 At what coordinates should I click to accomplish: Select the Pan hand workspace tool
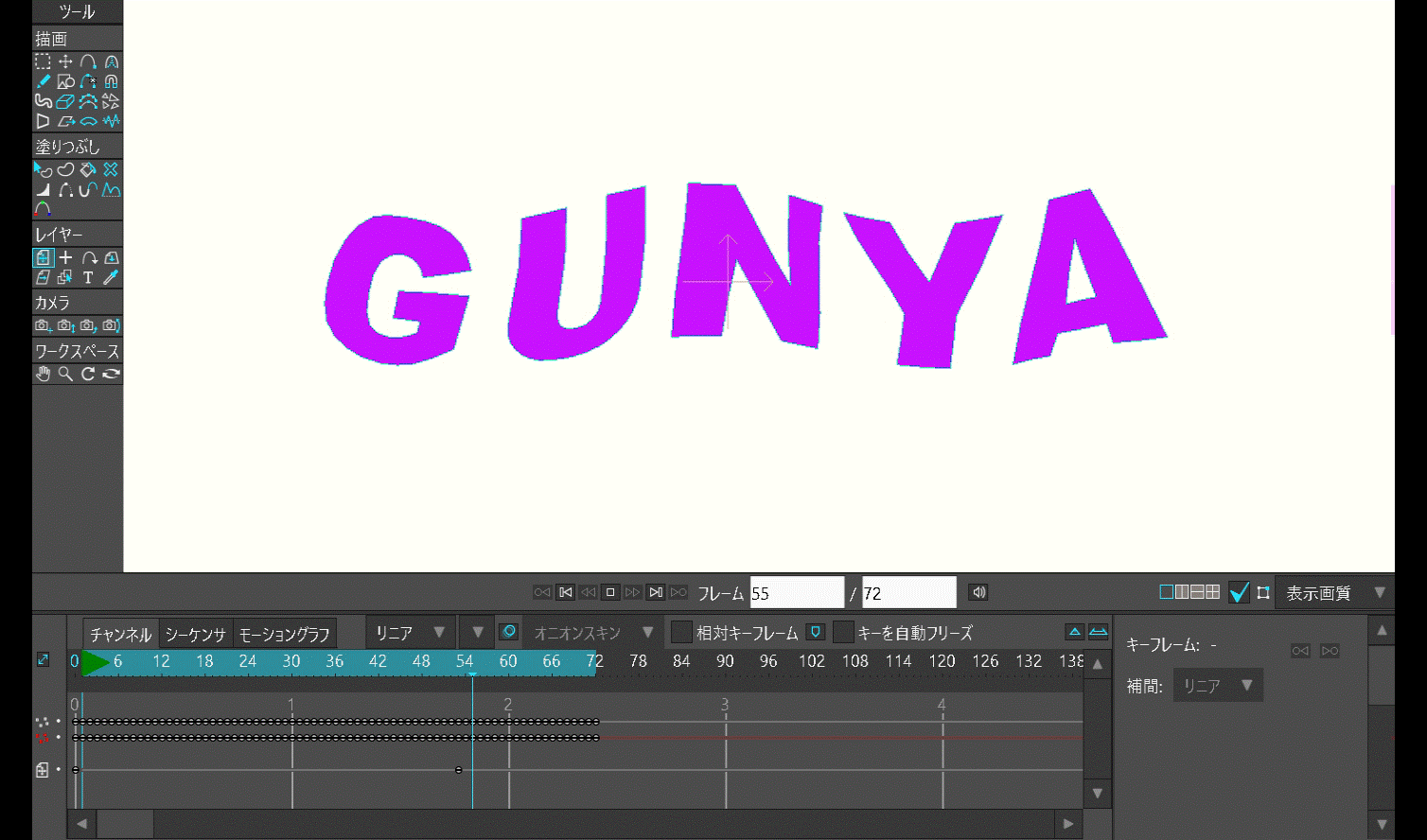coord(43,374)
